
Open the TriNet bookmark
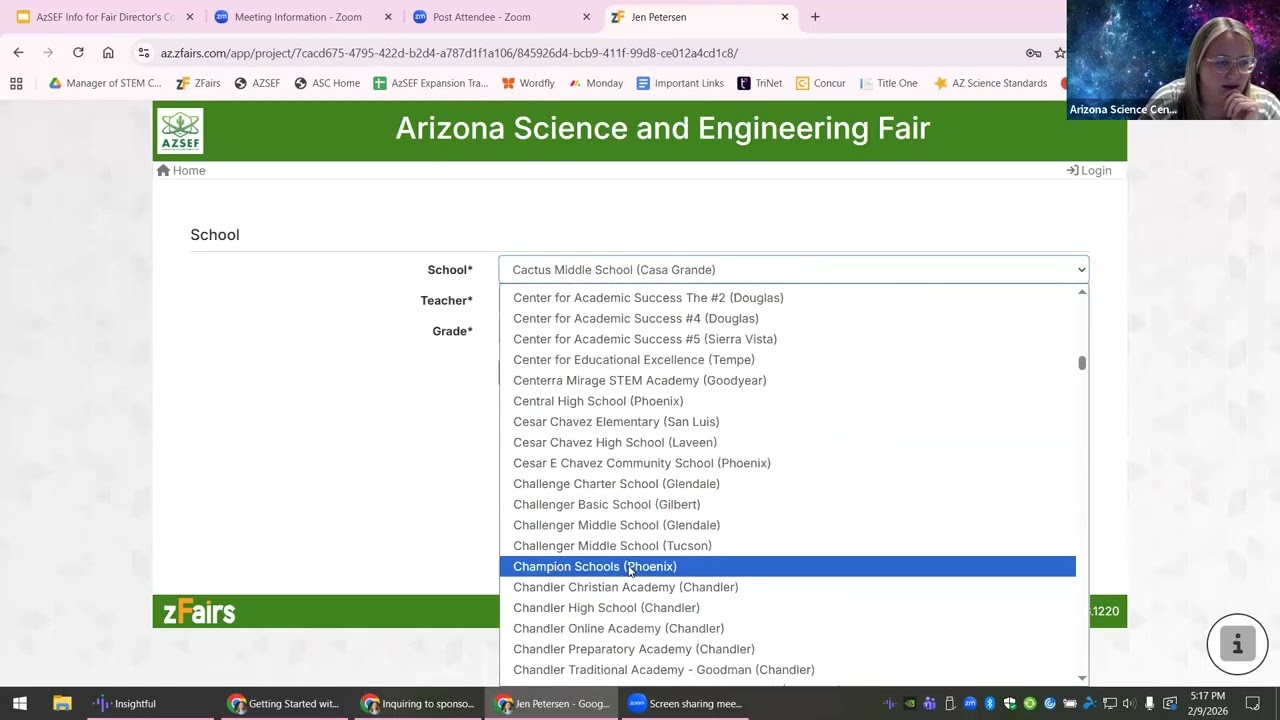(760, 84)
